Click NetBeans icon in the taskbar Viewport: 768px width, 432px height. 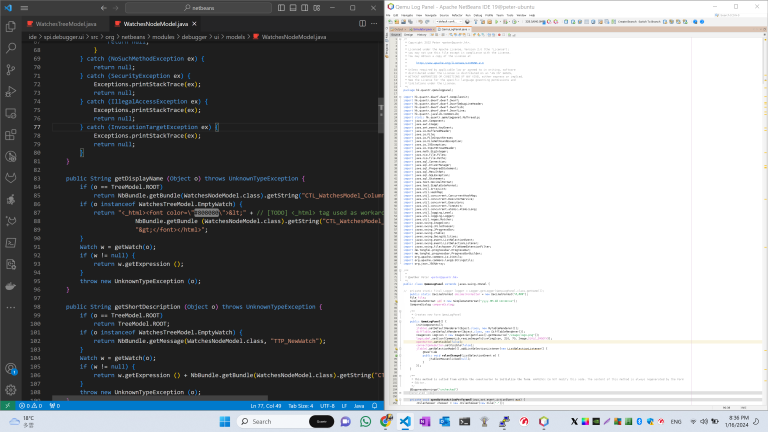pos(544,421)
